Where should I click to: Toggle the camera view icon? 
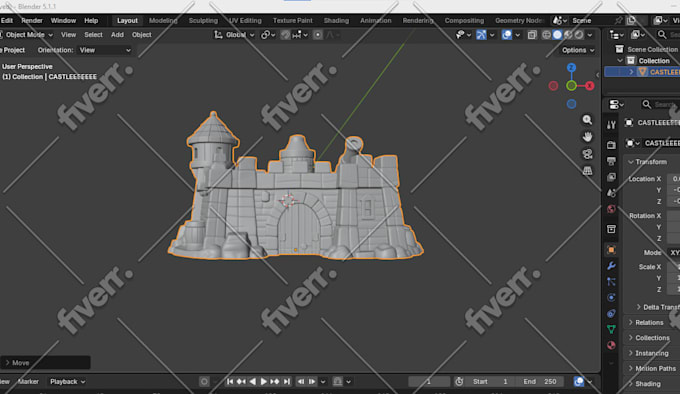coord(587,154)
